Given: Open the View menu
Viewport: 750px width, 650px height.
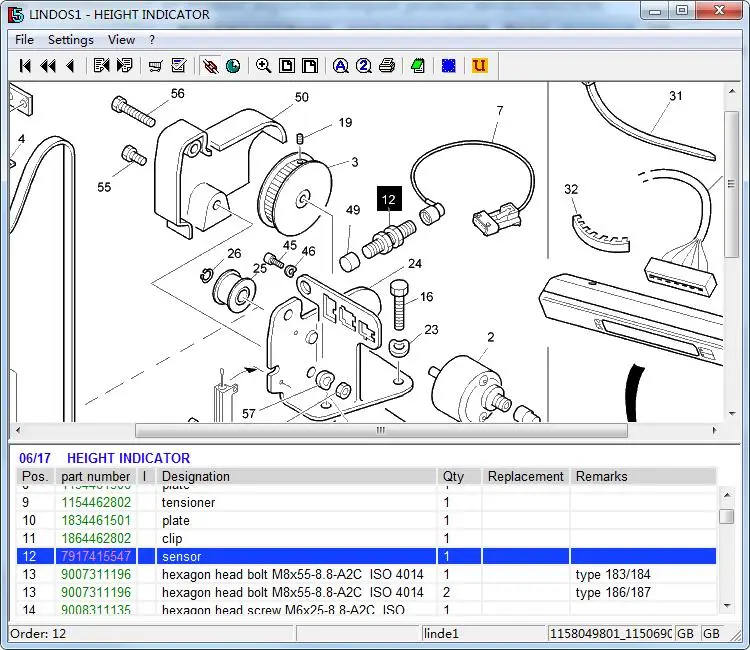Looking at the screenshot, I should pos(121,40).
